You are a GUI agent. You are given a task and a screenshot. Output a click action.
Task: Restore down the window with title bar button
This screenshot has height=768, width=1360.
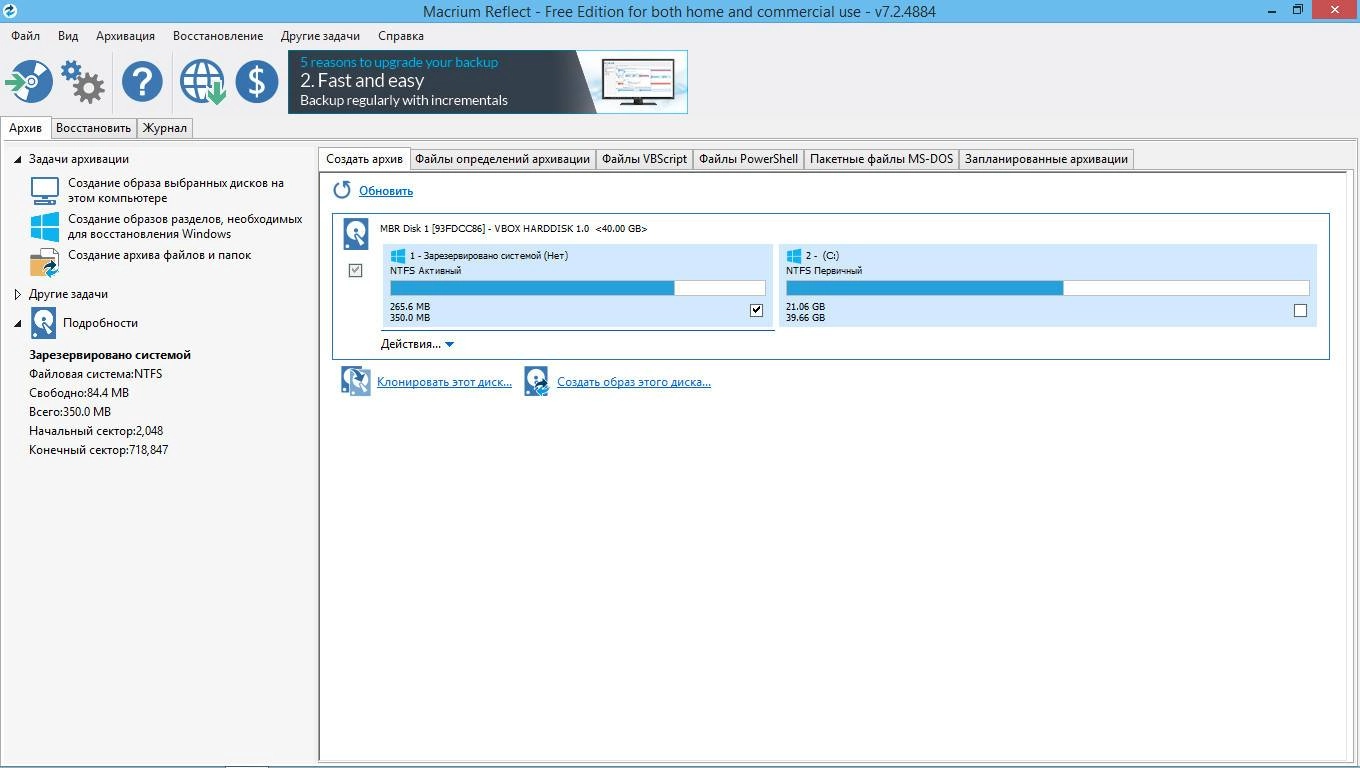[x=1298, y=10]
